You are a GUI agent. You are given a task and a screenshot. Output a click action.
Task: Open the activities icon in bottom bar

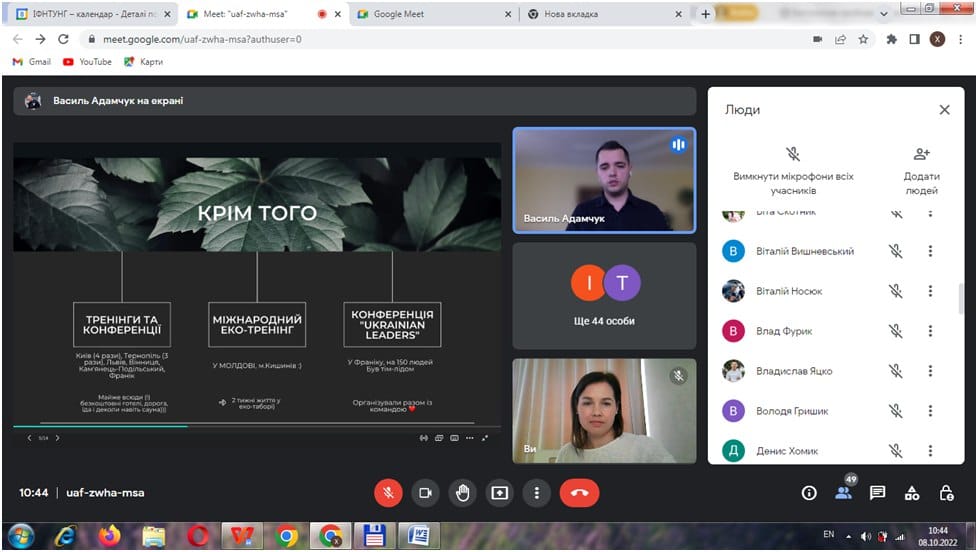(911, 493)
